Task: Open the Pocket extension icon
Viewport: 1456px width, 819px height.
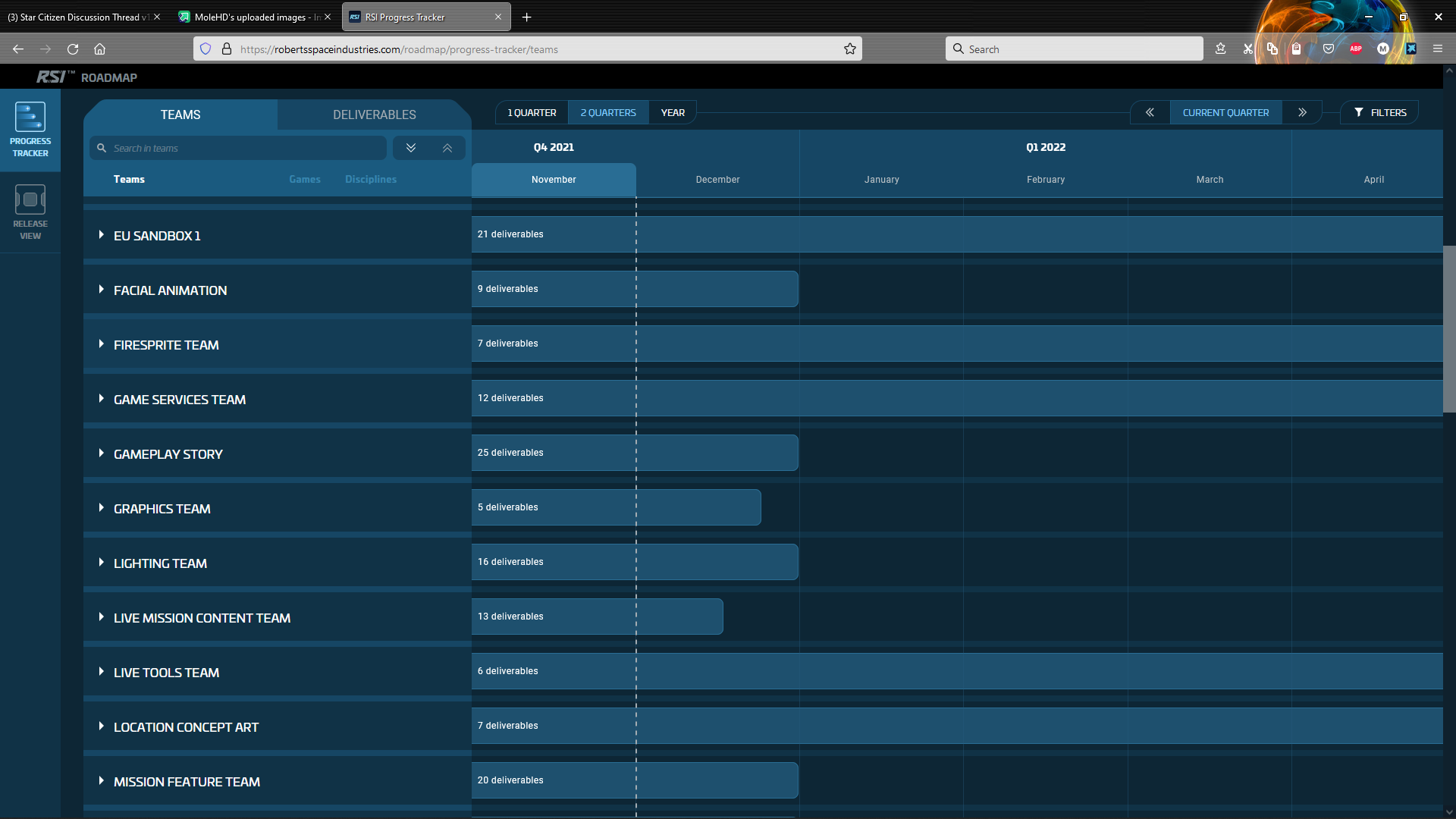Action: click(x=1329, y=49)
